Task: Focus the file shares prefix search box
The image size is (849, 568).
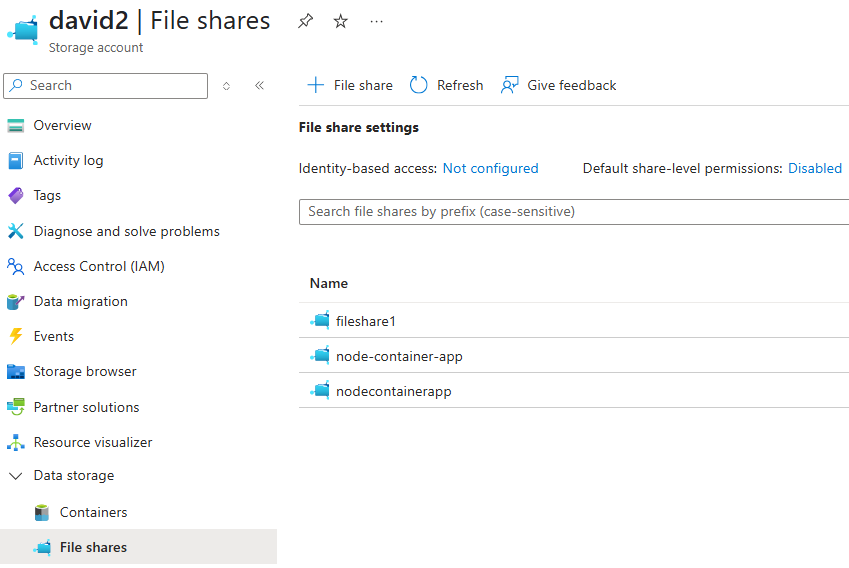Action: pyautogui.click(x=574, y=212)
